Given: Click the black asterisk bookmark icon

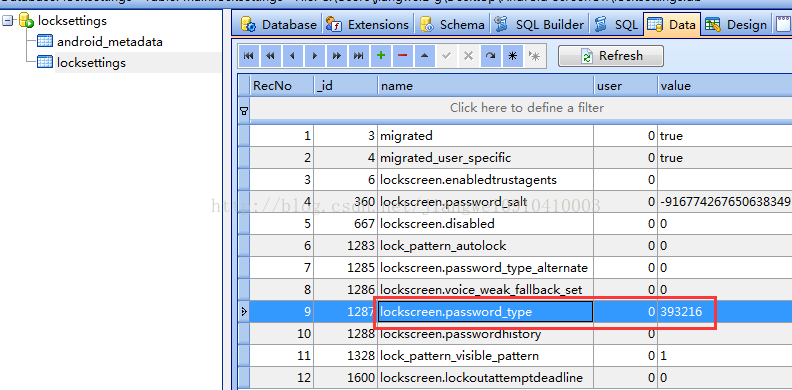Looking at the screenshot, I should click(x=513, y=56).
